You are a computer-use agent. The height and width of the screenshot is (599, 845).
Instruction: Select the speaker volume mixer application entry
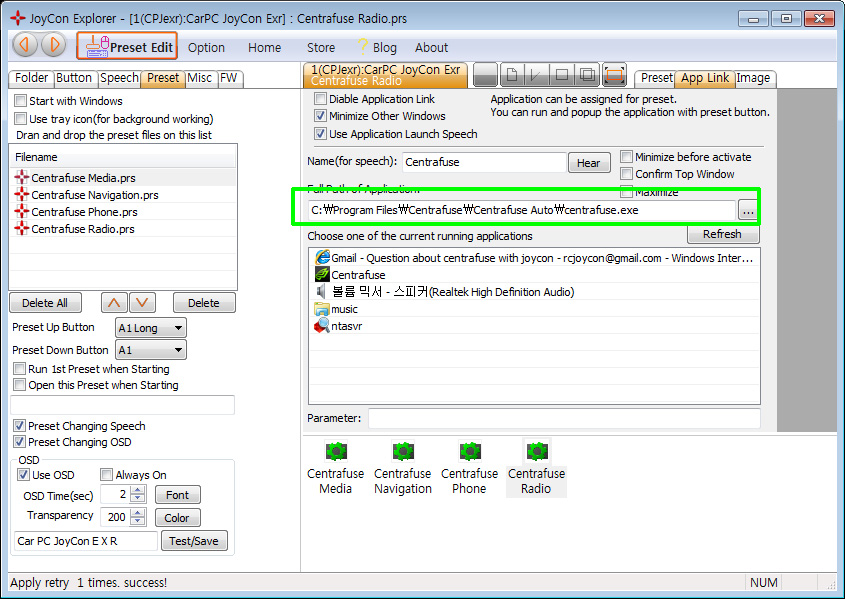(x=534, y=292)
